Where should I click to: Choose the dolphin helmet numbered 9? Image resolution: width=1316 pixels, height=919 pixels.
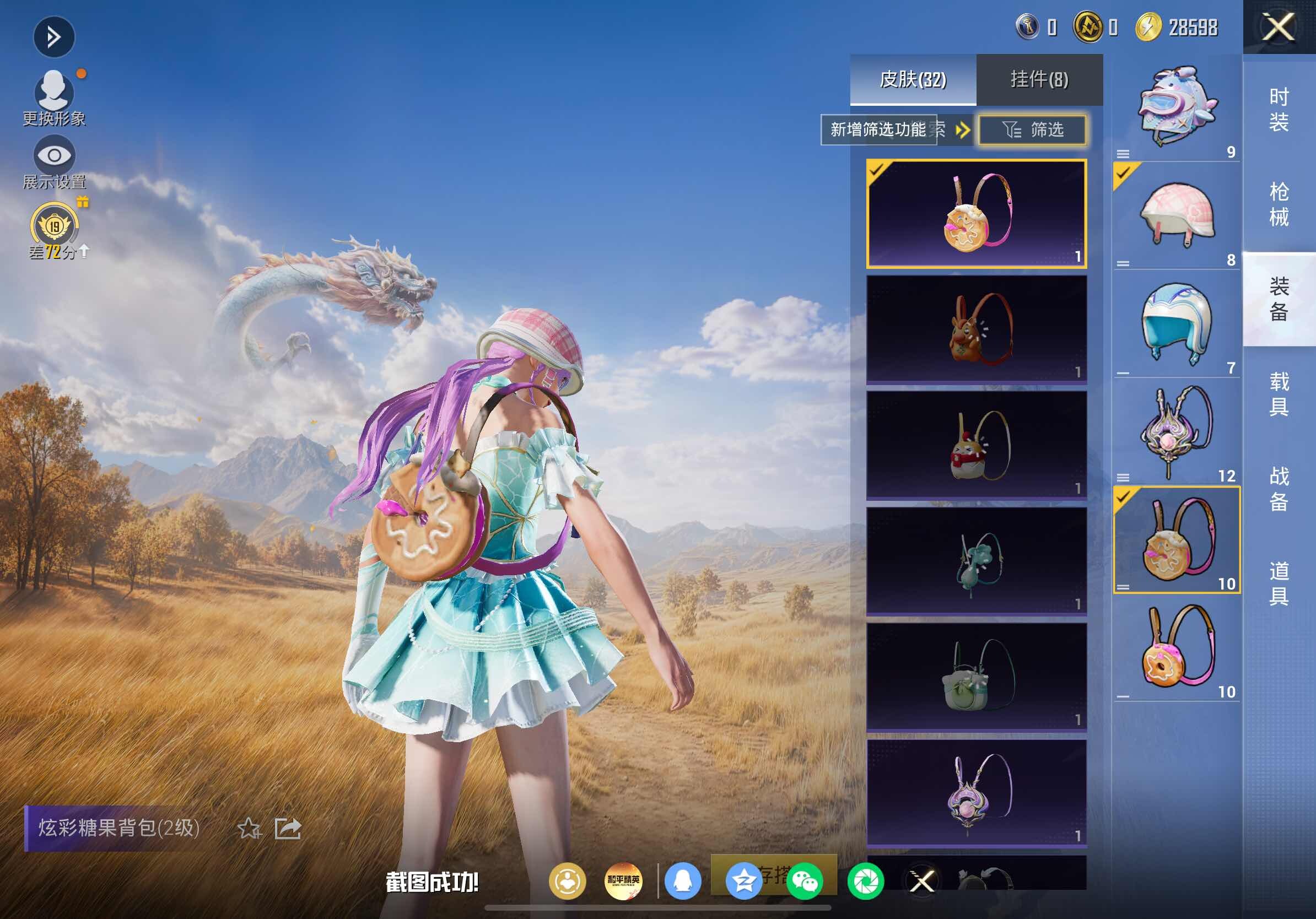tap(1177, 109)
